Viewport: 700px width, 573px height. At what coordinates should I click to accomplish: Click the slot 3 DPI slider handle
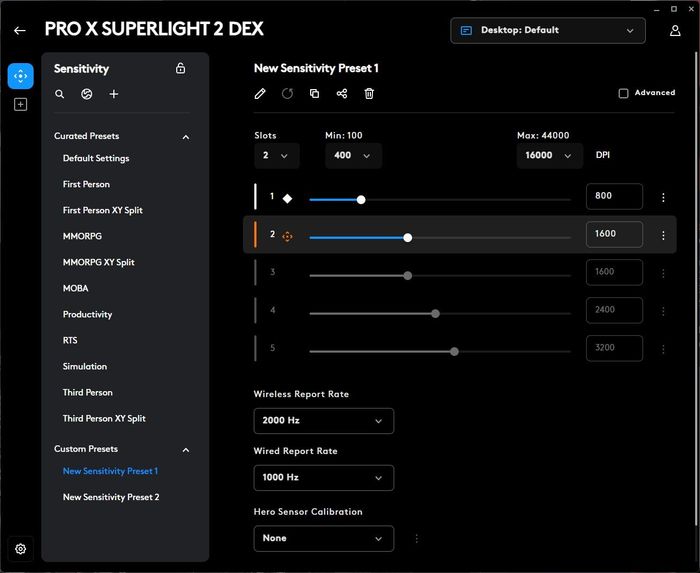(408, 276)
